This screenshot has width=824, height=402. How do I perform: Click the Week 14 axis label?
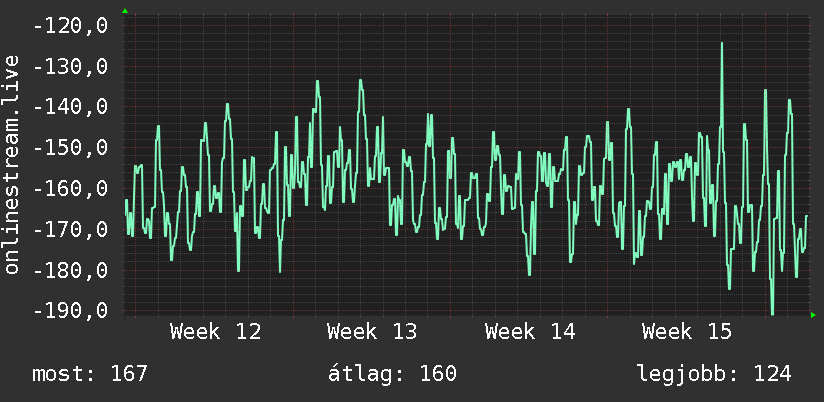[530, 332]
